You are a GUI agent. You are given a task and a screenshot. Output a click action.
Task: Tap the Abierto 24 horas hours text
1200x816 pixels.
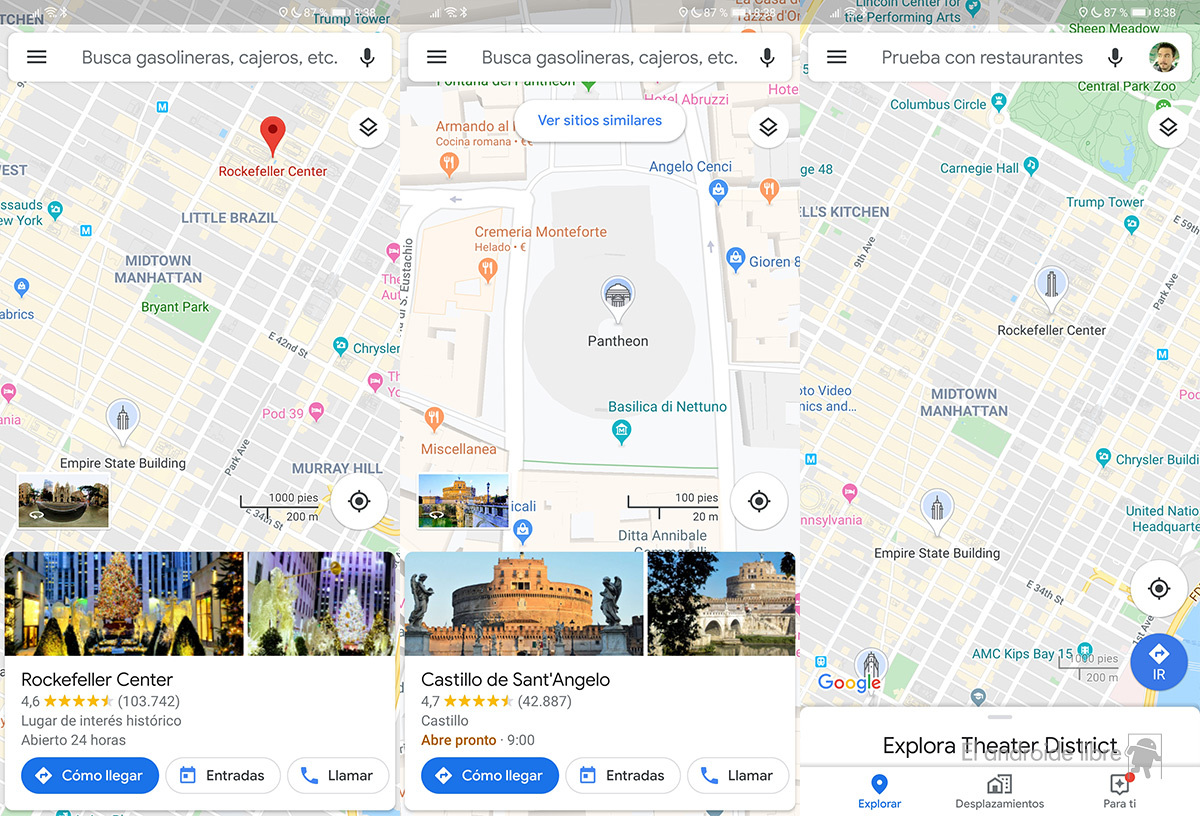coord(74,740)
